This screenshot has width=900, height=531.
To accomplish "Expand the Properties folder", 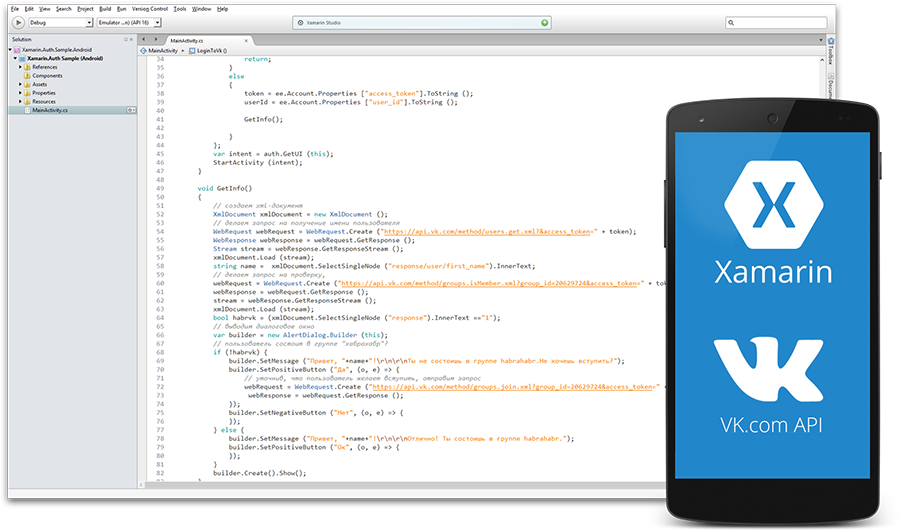I will pyautogui.click(x=20, y=92).
